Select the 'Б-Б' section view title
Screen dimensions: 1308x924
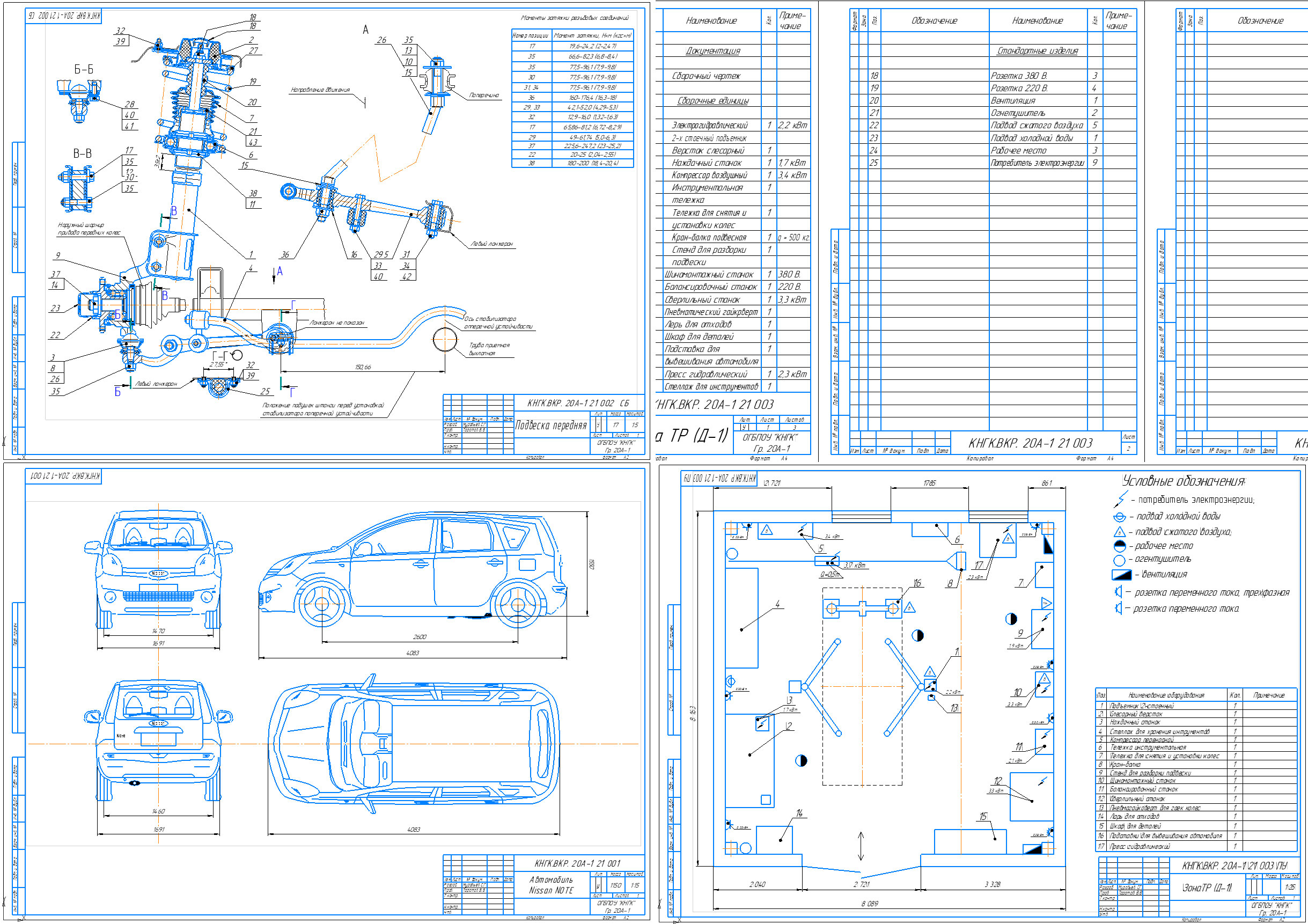[x=84, y=70]
